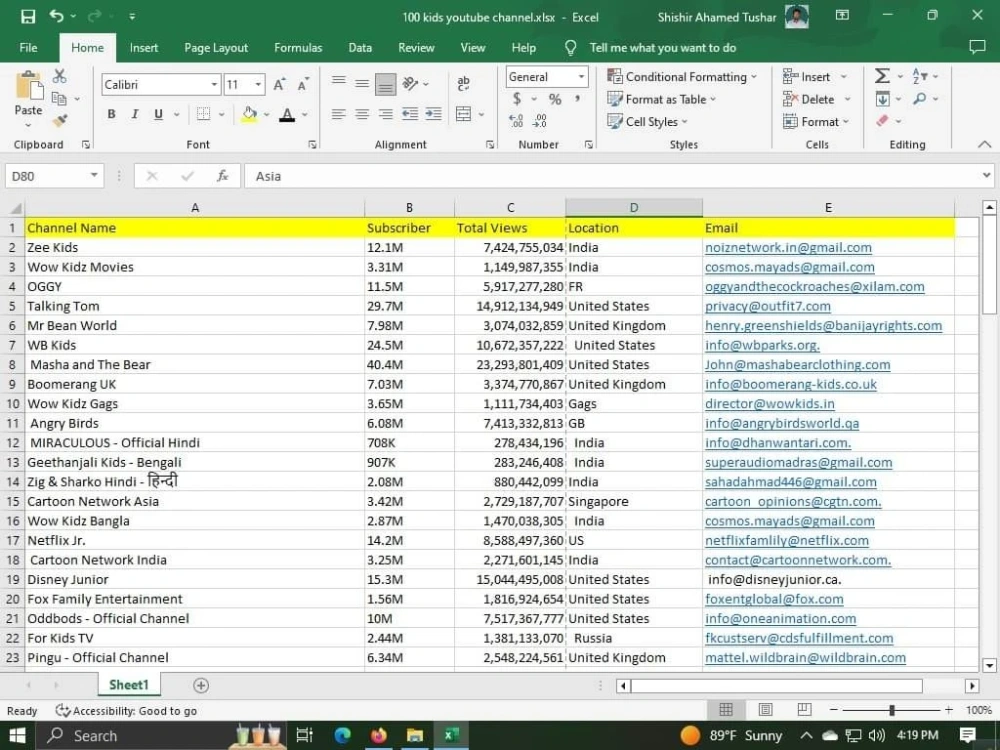Switch to the Formulas ribbon tab
Image resolution: width=1000 pixels, height=750 pixels.
pos(297,47)
